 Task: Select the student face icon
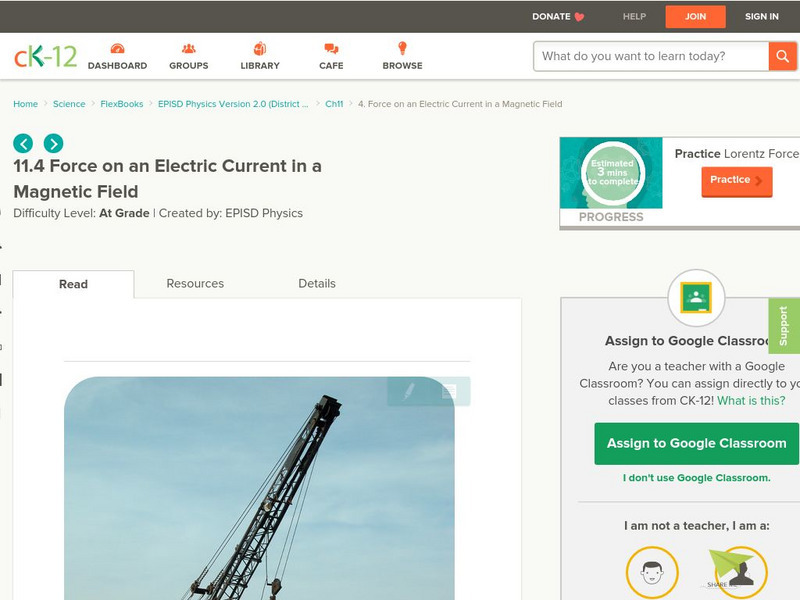[652, 572]
